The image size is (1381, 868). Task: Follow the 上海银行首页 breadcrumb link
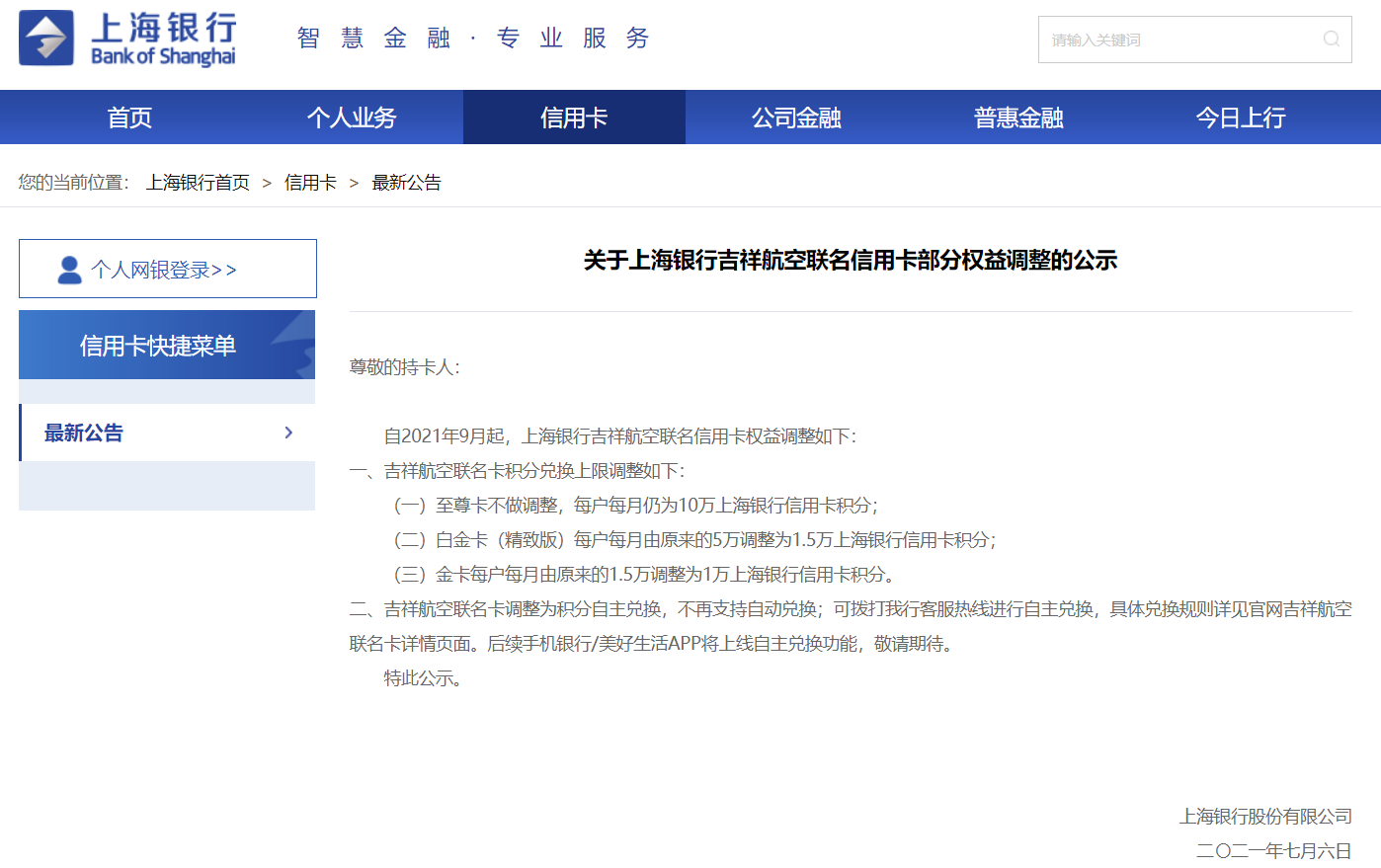click(198, 183)
